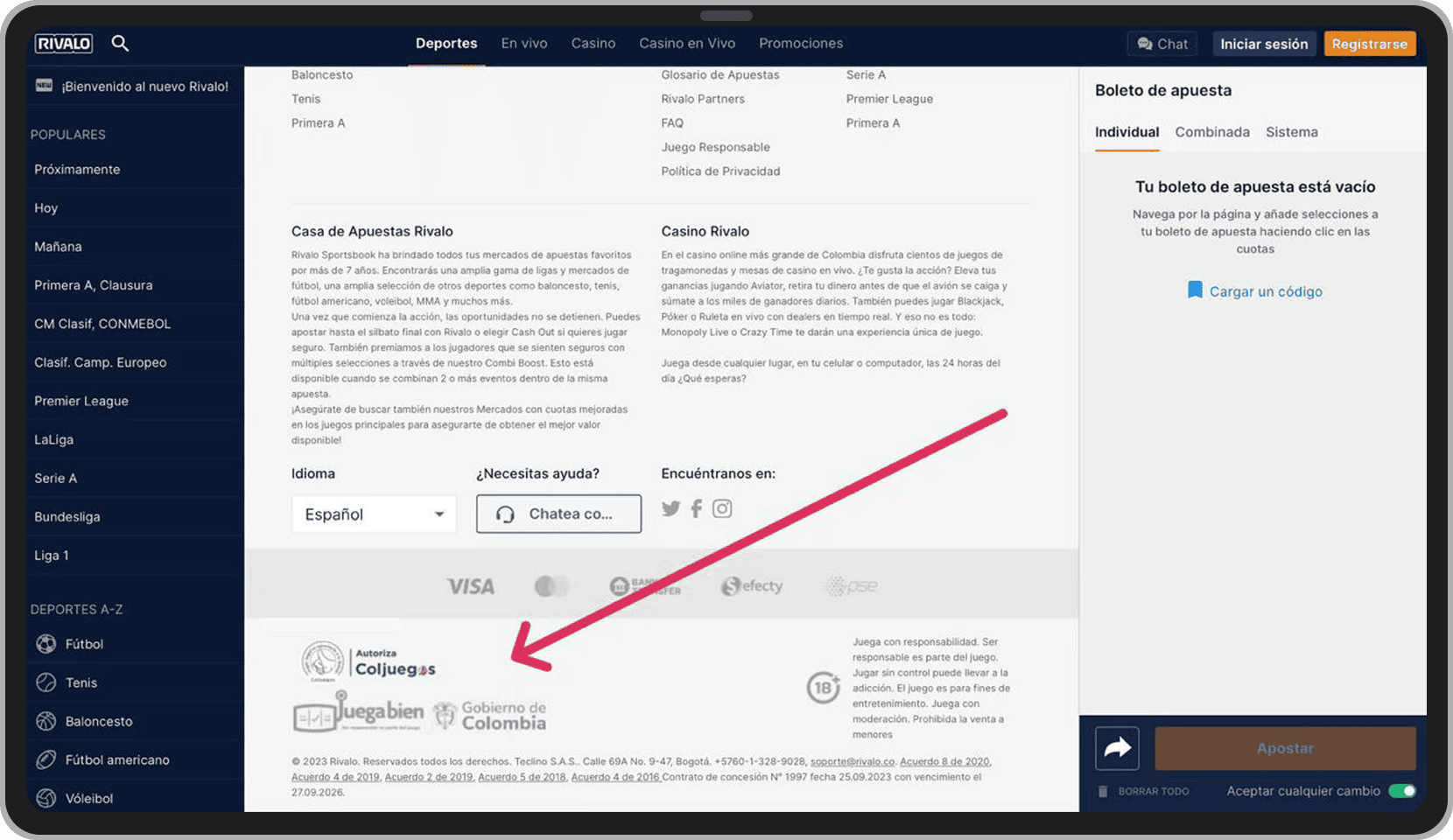This screenshot has width=1453, height=840.
Task: Click the Bank Transfer payment logo
Action: point(645,586)
